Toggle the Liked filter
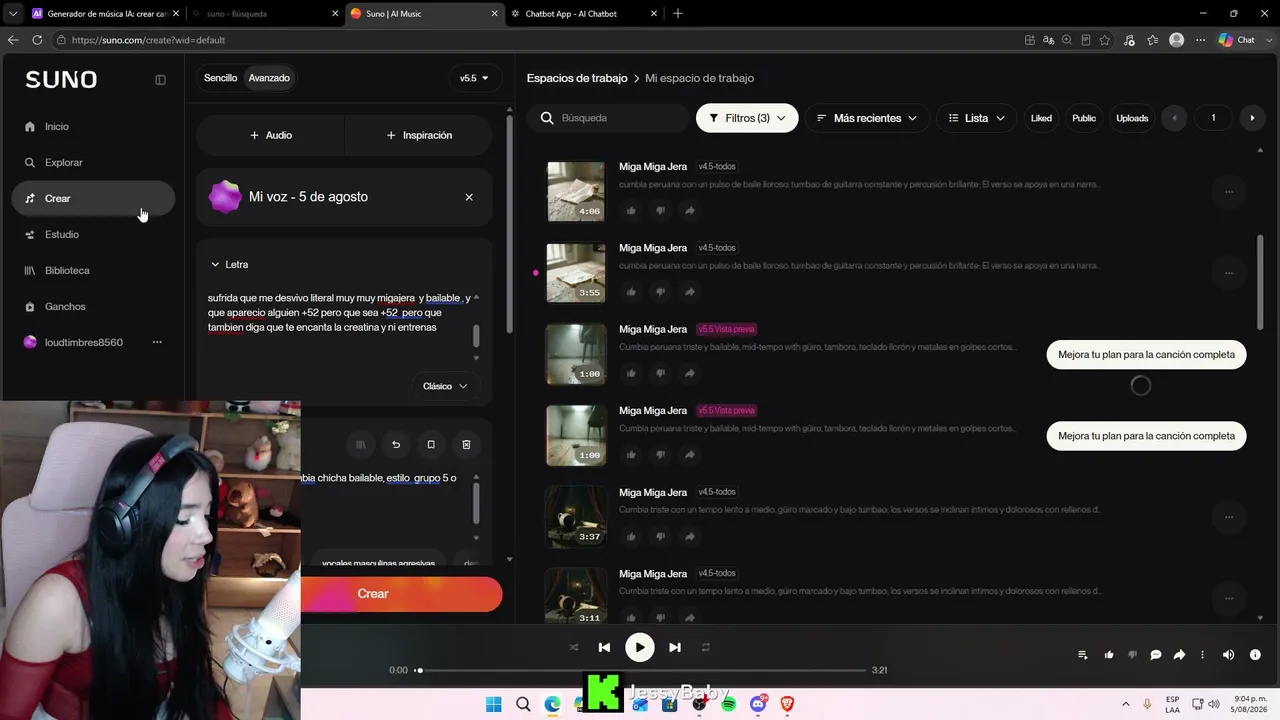 (1041, 118)
